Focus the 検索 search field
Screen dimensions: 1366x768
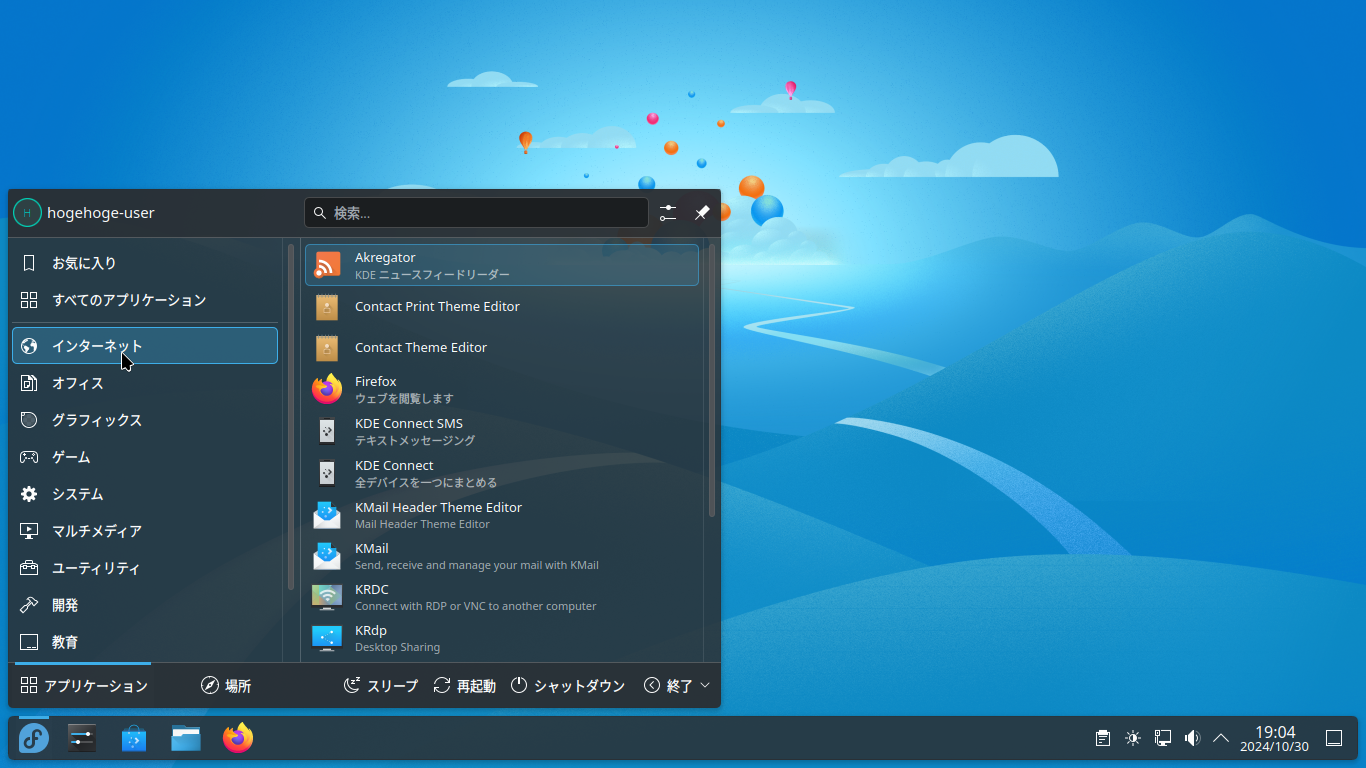point(476,213)
